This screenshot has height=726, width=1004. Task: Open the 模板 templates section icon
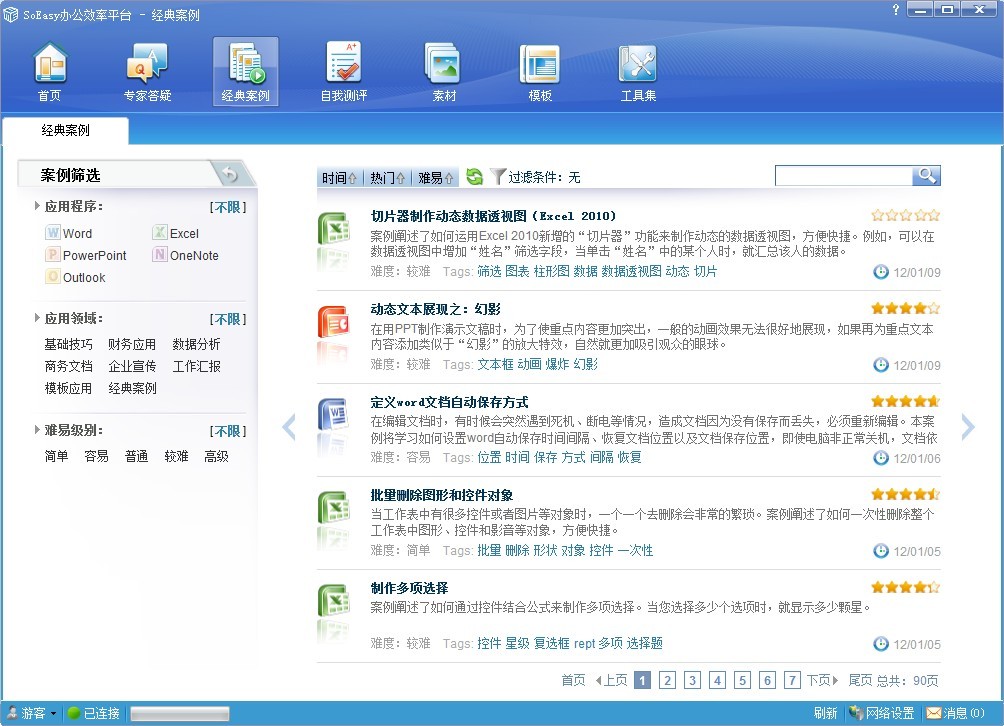(540, 70)
